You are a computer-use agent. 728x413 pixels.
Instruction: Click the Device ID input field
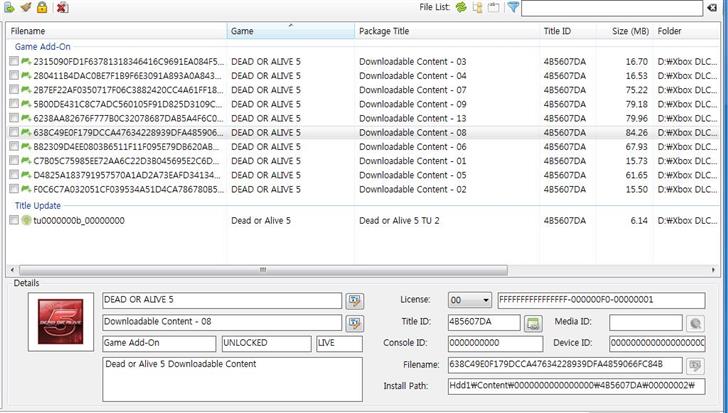[x=657, y=343]
